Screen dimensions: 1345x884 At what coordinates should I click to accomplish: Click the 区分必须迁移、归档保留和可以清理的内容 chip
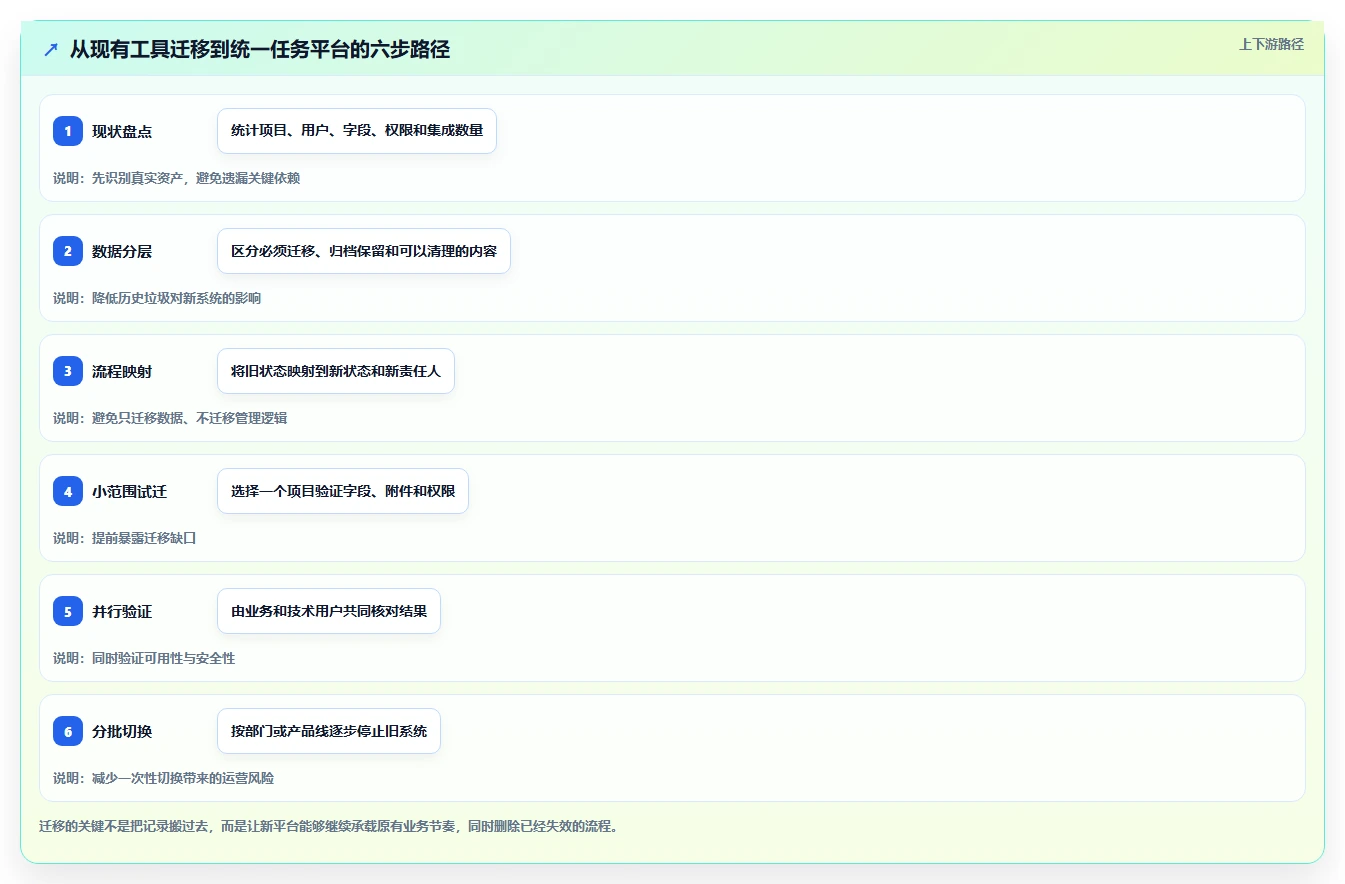tap(364, 251)
